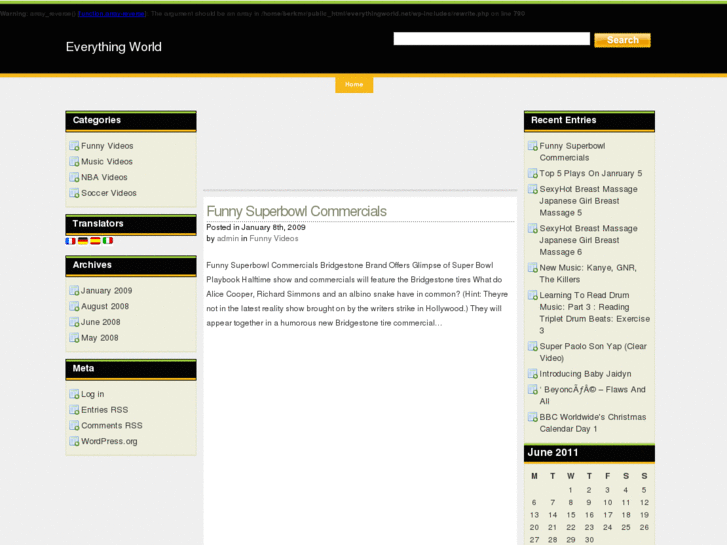Open the Entries RSS feed link

(x=104, y=410)
